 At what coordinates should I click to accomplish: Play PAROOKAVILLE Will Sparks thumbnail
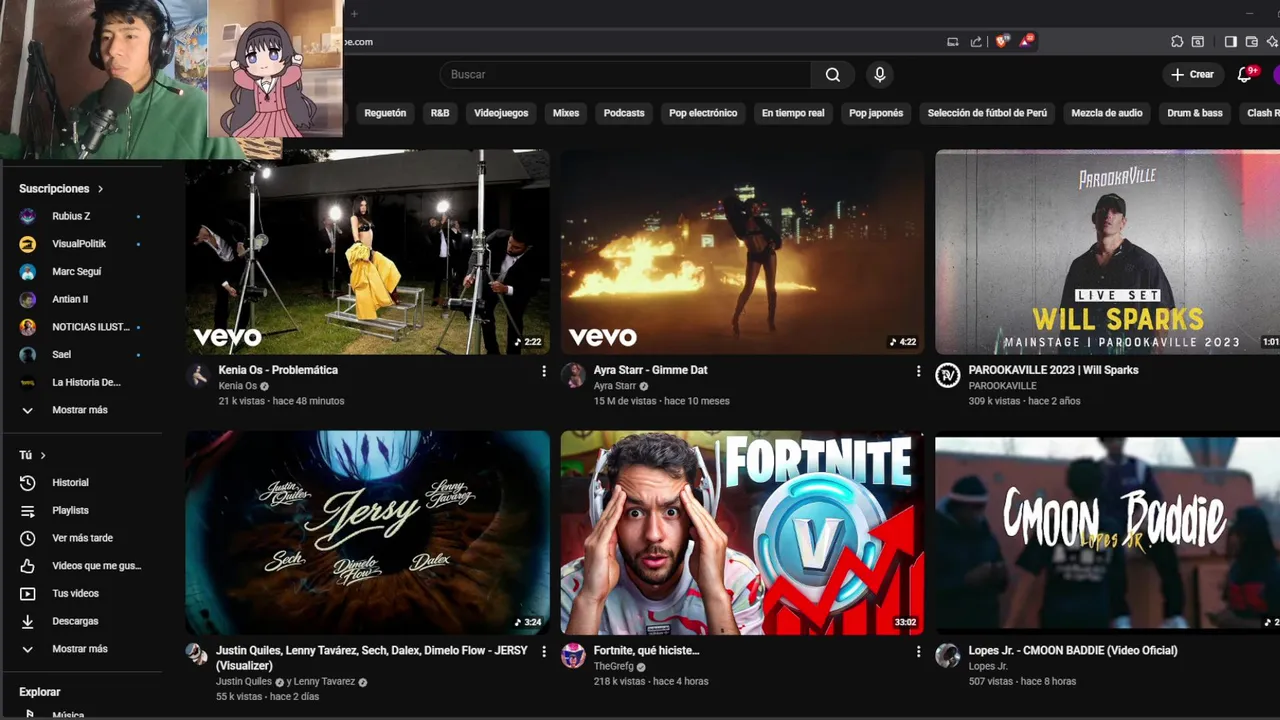tap(1107, 252)
